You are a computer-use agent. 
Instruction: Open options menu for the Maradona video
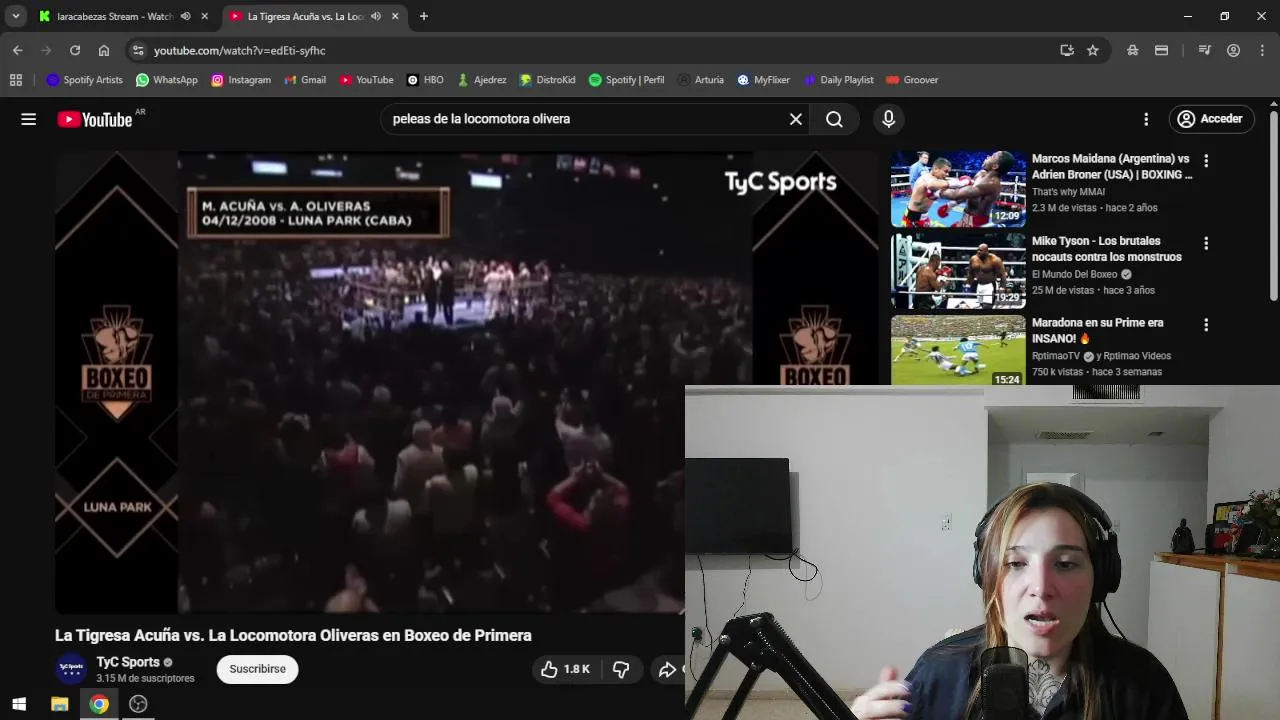pyautogui.click(x=1206, y=325)
